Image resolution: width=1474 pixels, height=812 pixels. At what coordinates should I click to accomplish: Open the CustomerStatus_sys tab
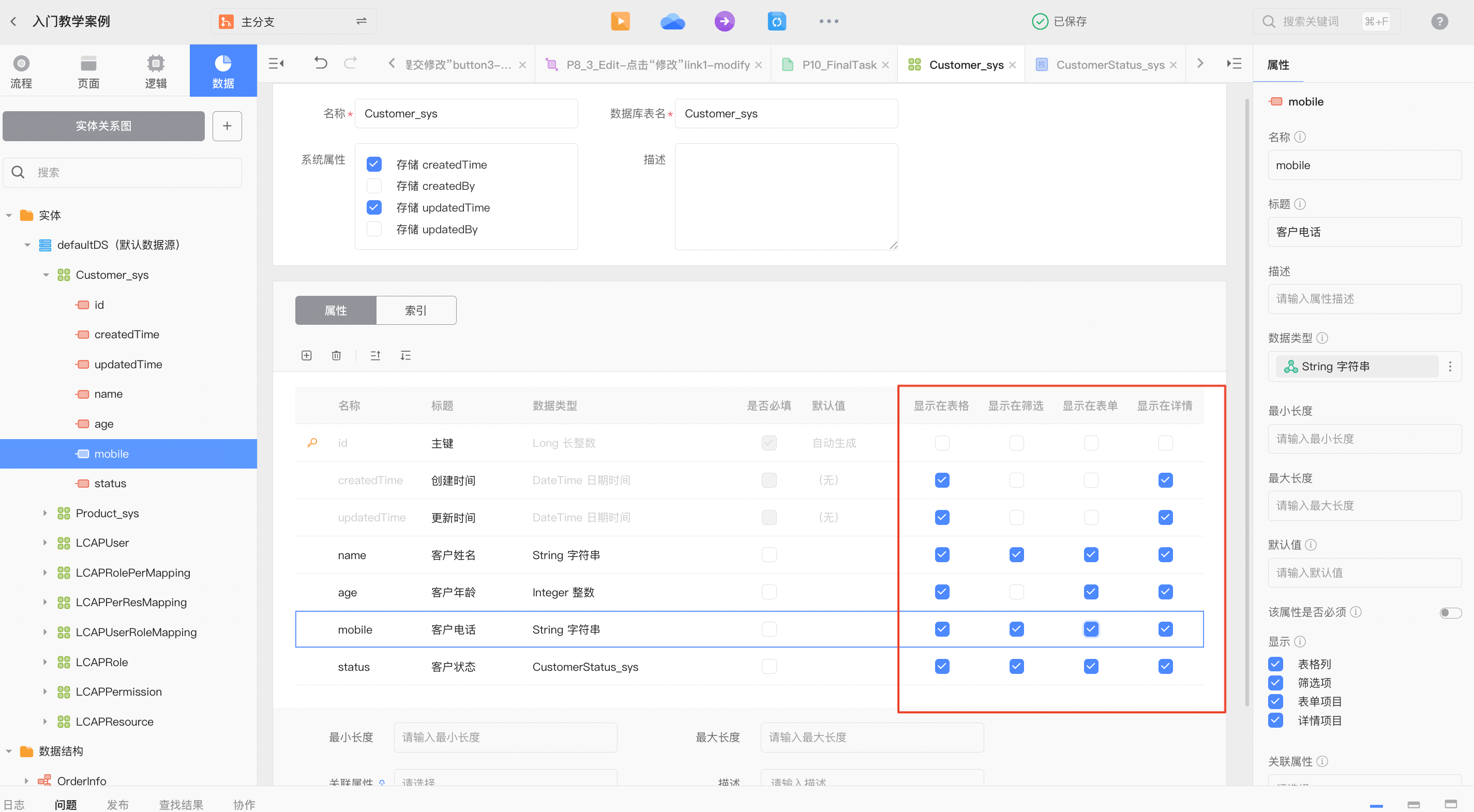point(1109,65)
